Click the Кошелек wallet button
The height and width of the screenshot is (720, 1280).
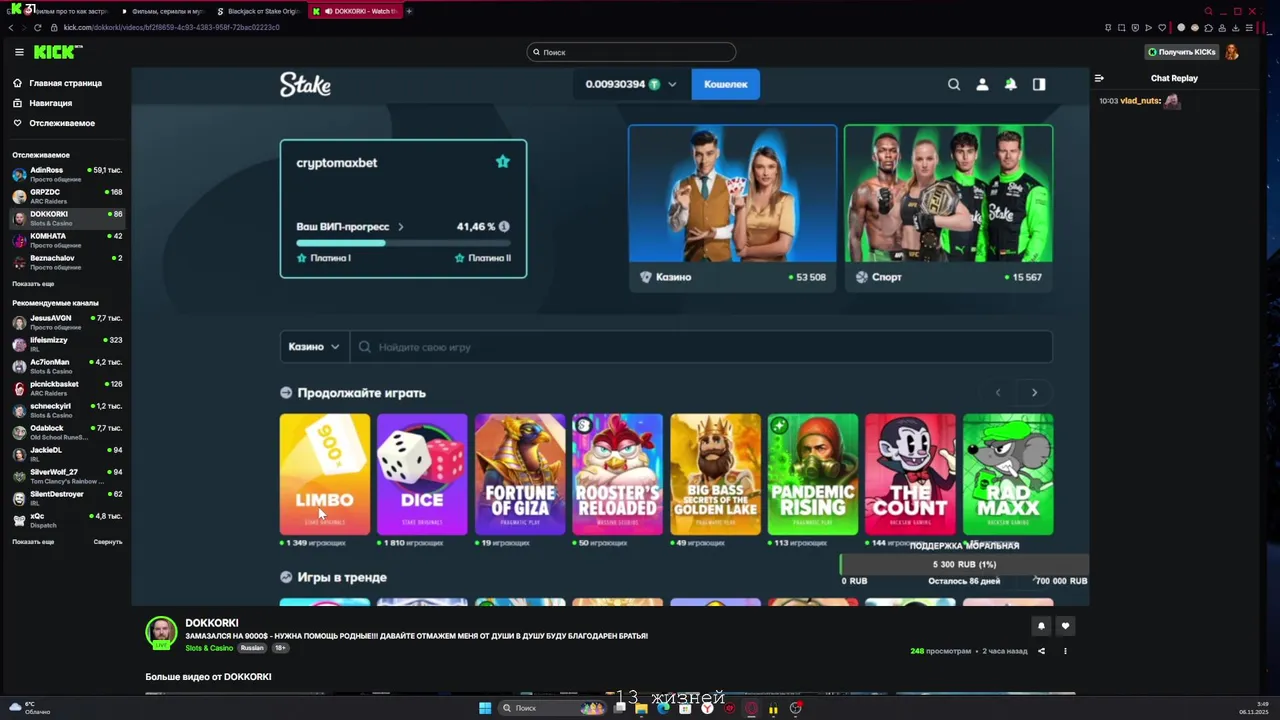pyautogui.click(x=725, y=84)
